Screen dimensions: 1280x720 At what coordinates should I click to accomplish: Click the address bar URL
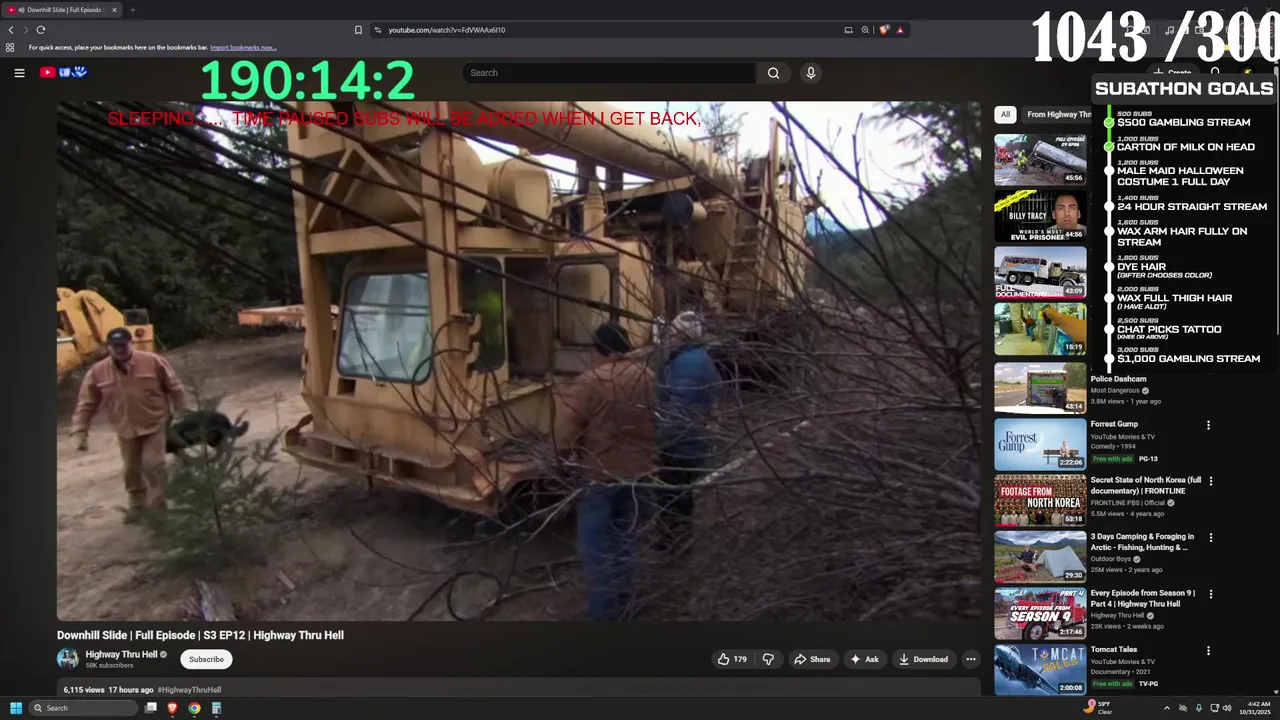[x=447, y=30]
